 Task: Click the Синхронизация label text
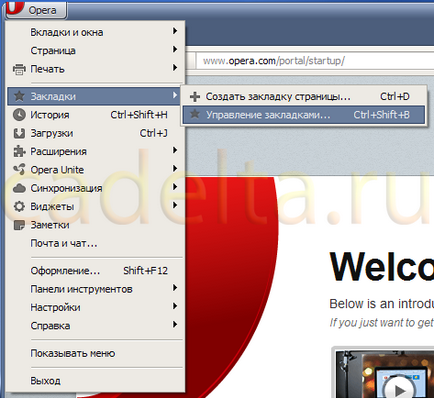[x=66, y=188]
